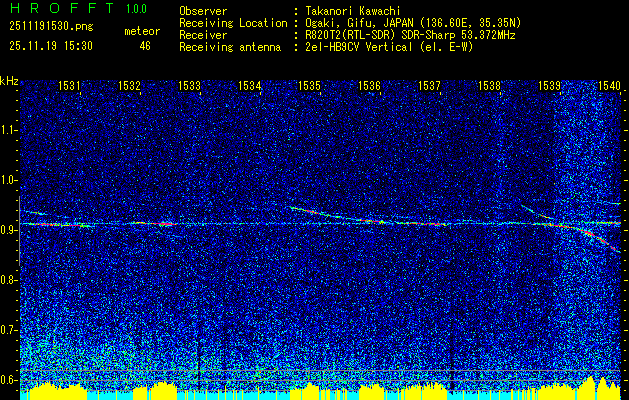The height and width of the screenshot is (400, 629).
Task: Click the 'Receiver' label
Action: tap(203, 35)
